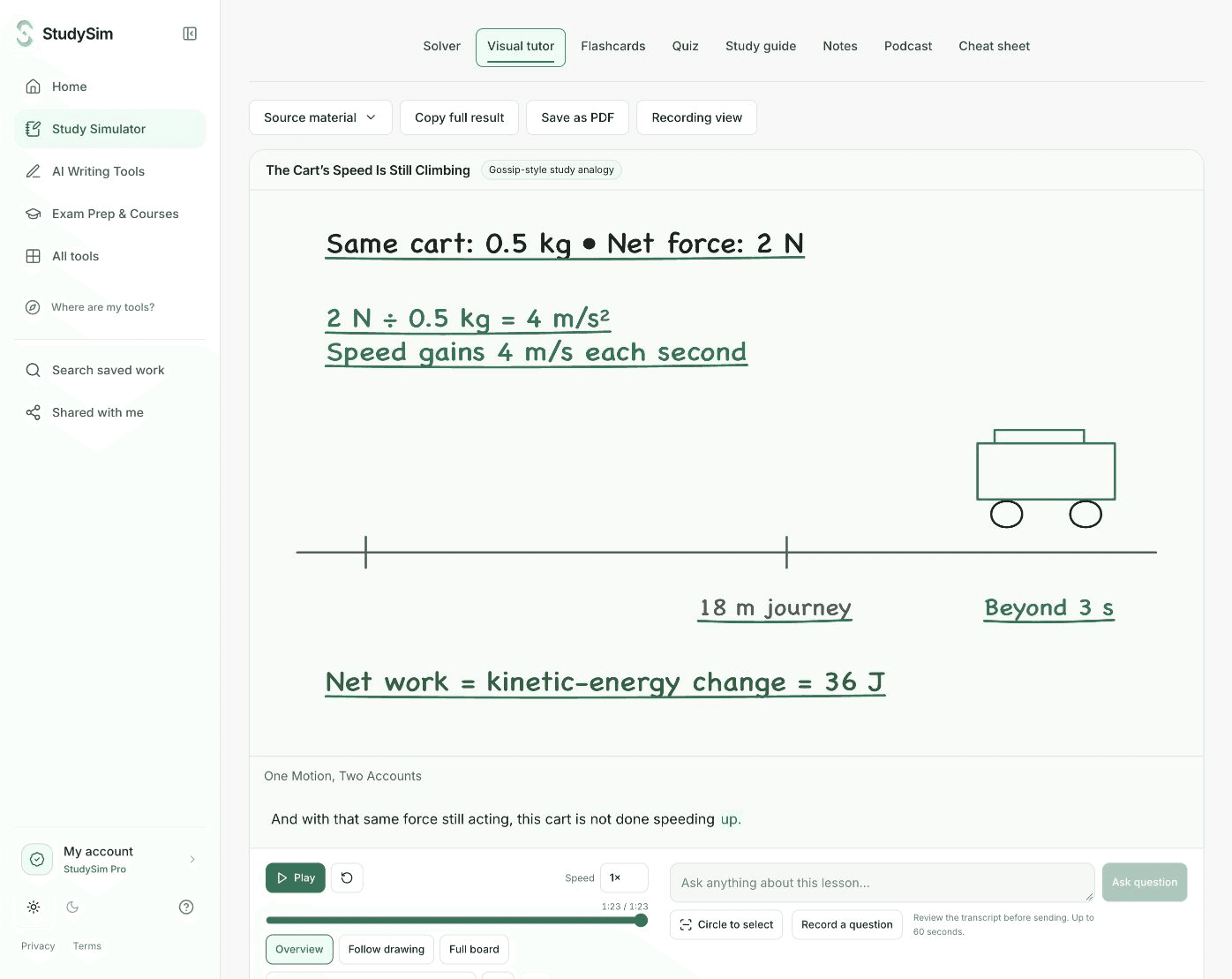Screen dimensions: 1232x979
Task: Restart the lesson with the replay icon
Action: tap(347, 877)
